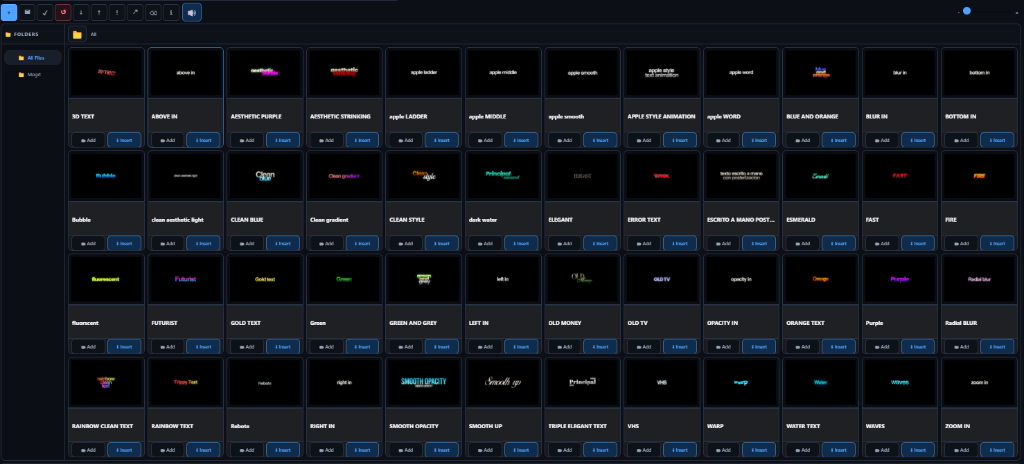Viewport: 1024px width, 464px height.
Task: Select the Radial BLUR preset thumbnail
Action: pos(979,279)
